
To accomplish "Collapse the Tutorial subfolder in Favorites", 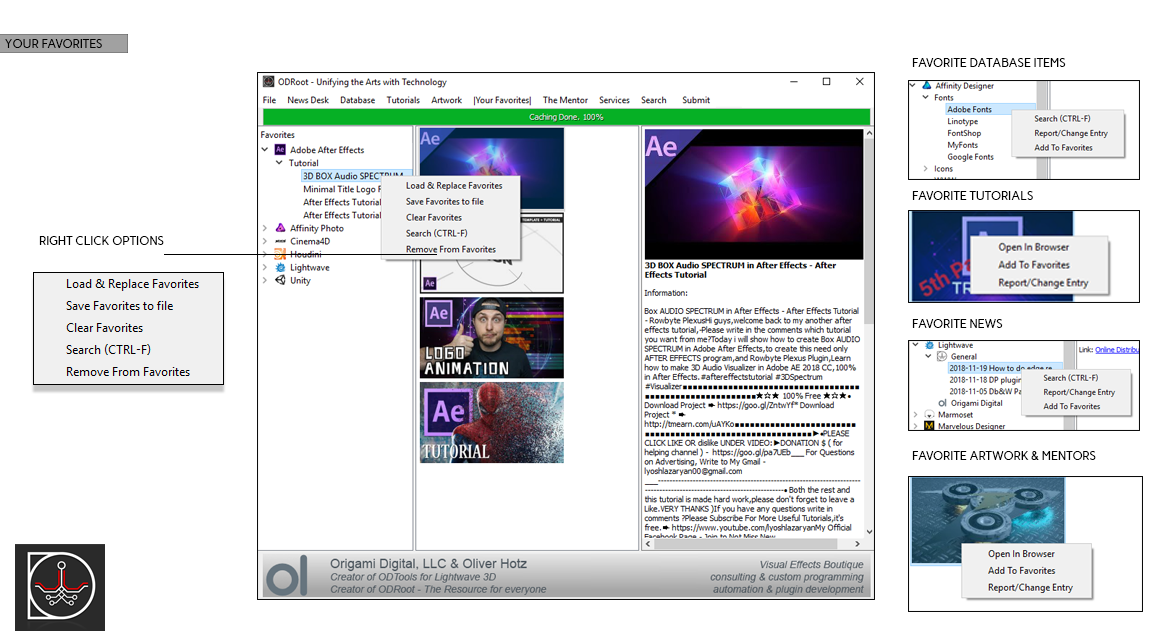I will [279, 163].
